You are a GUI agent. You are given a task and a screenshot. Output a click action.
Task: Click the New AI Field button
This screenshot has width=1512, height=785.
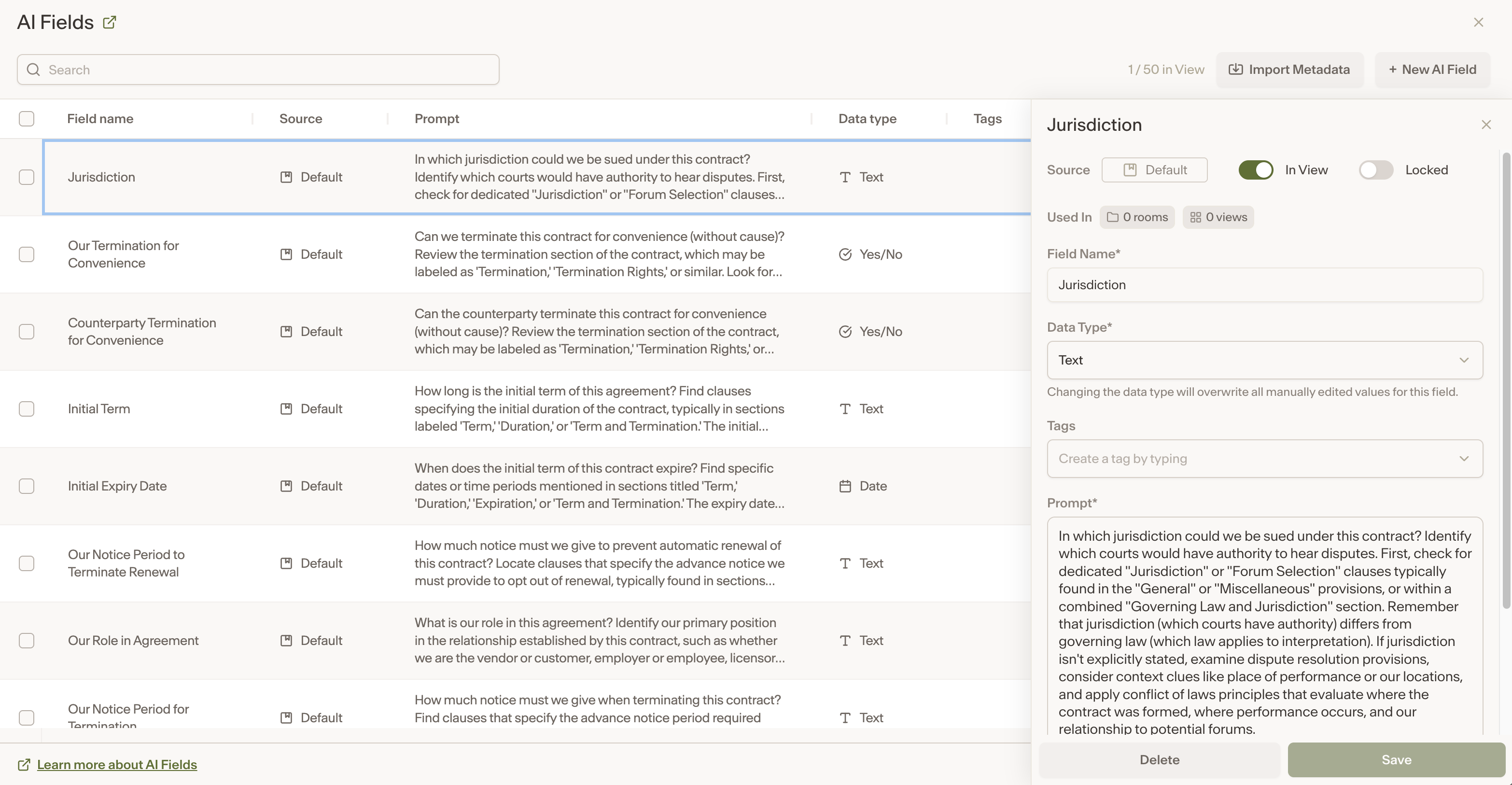pyautogui.click(x=1432, y=70)
